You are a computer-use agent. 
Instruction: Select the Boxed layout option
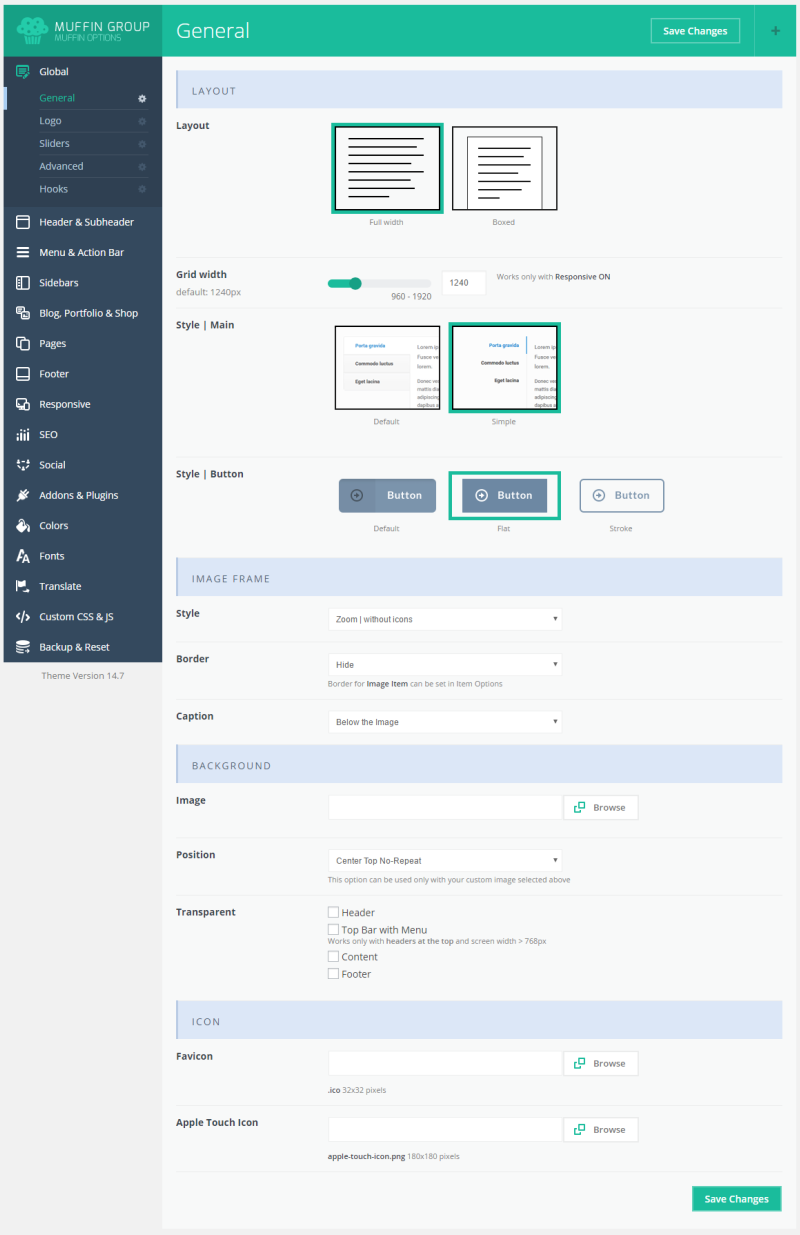coord(504,168)
